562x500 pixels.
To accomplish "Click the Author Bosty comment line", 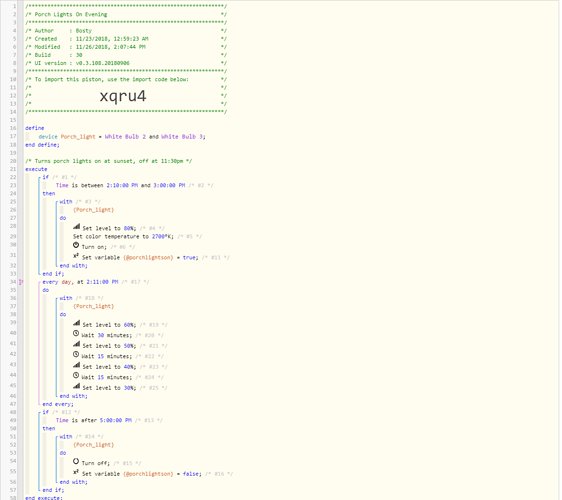I will coord(126,31).
